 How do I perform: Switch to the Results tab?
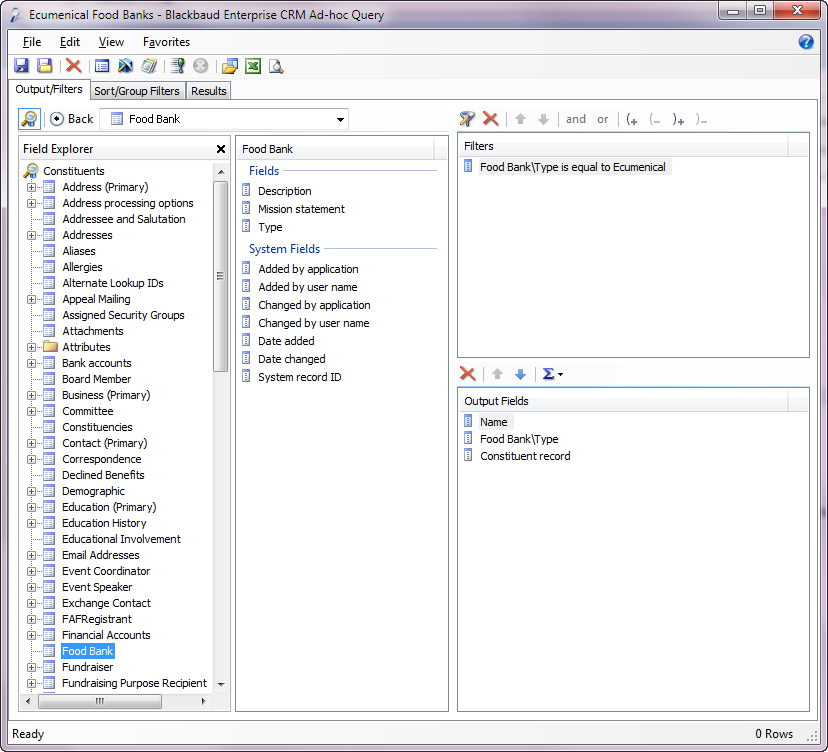click(209, 91)
